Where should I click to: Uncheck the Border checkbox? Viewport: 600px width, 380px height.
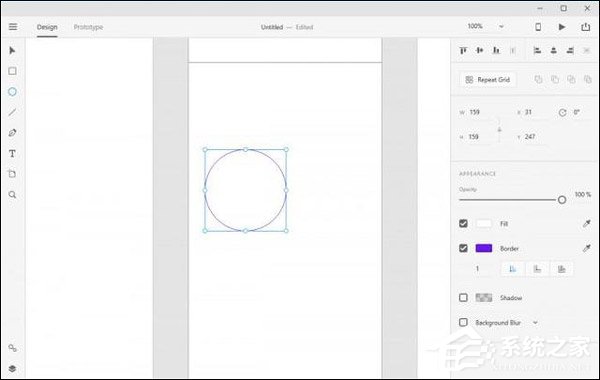coord(463,248)
